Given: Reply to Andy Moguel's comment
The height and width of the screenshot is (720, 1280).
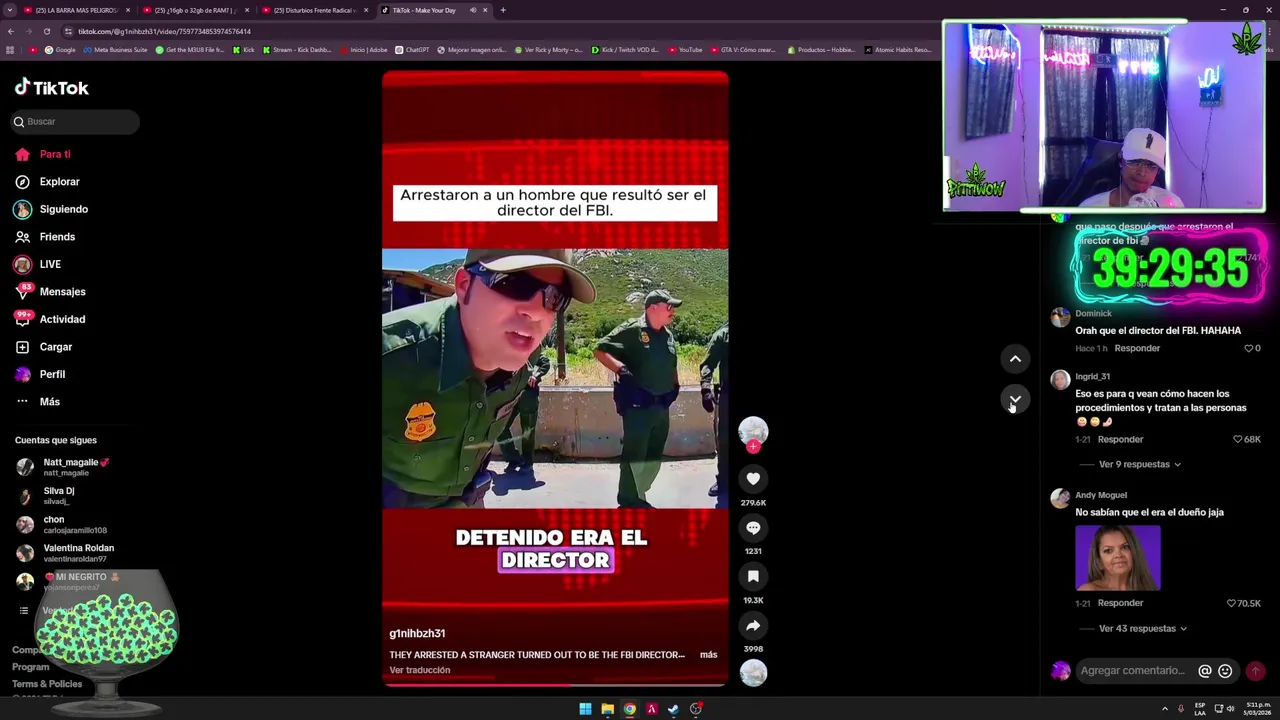Looking at the screenshot, I should coord(1120,603).
